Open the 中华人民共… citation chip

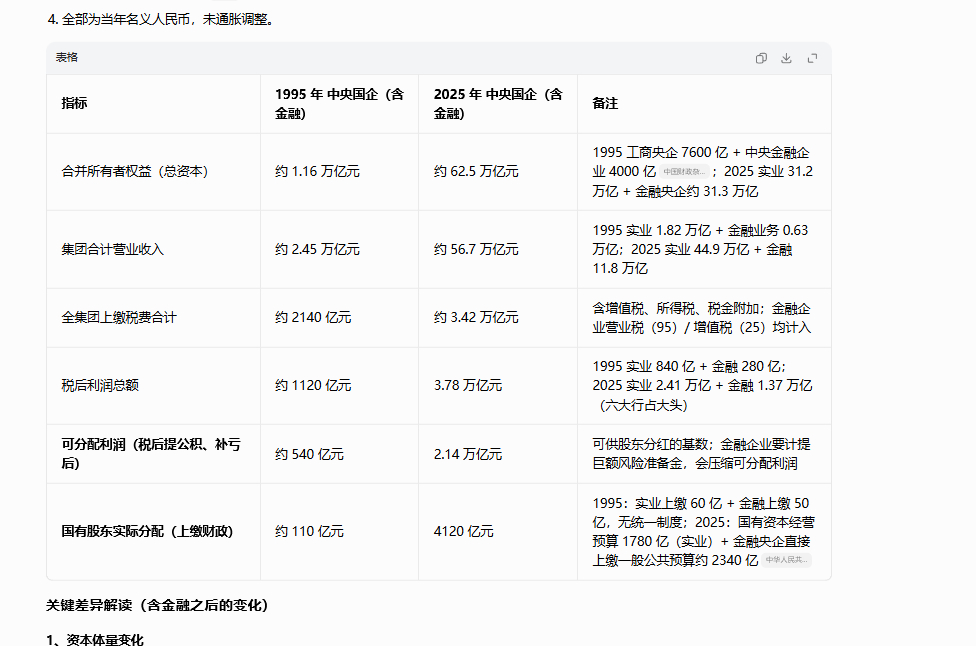coord(786,560)
